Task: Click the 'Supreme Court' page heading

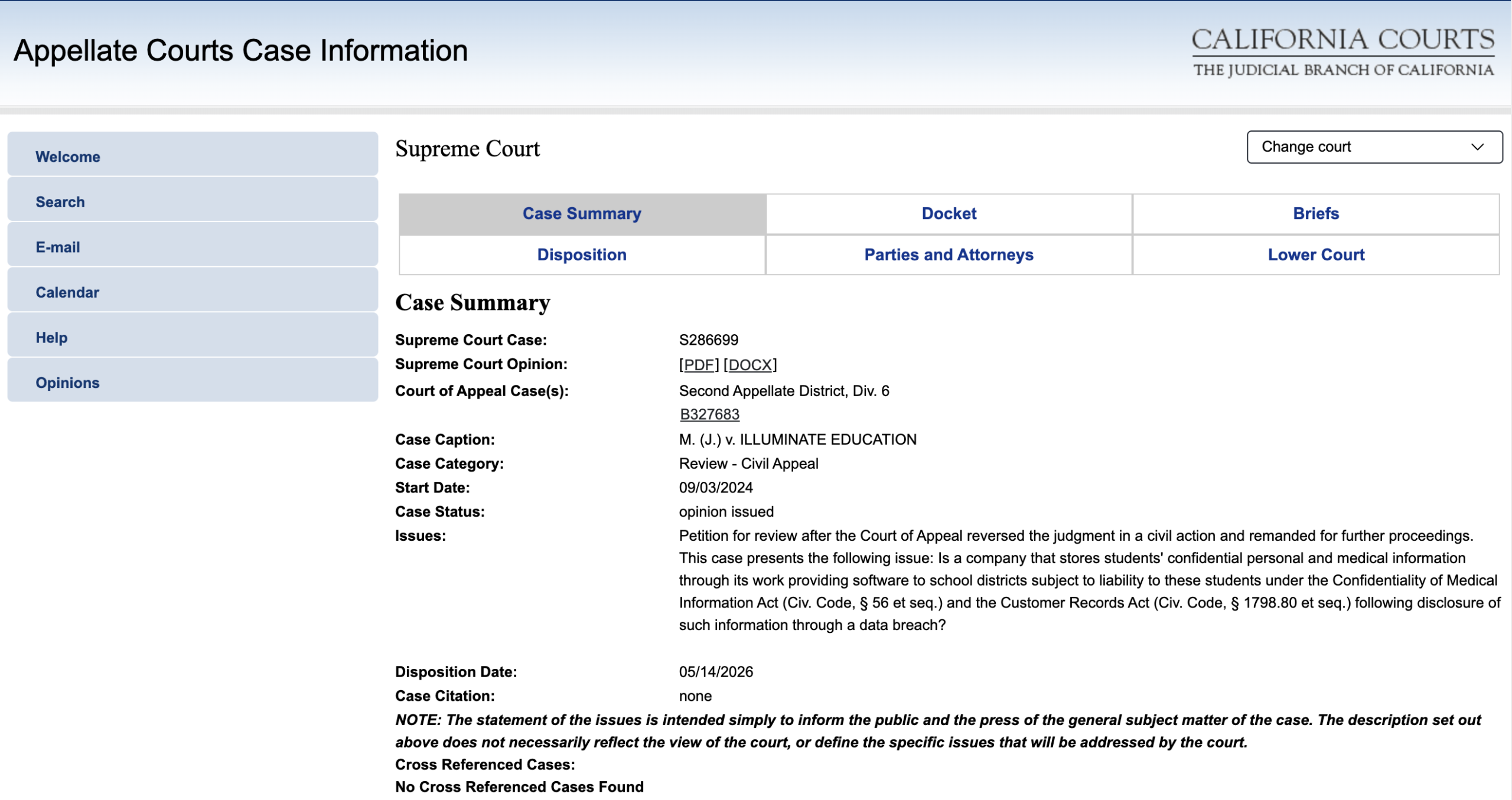Action: tap(468, 149)
